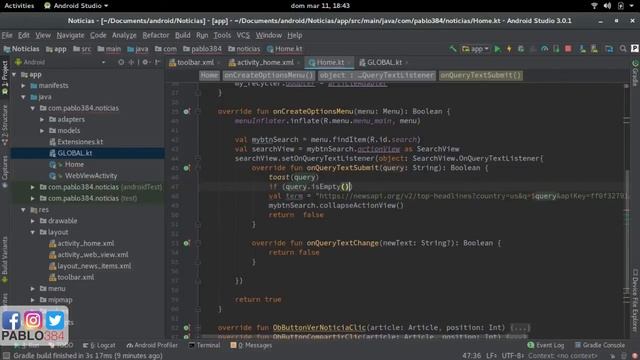This screenshot has height=360, width=640.
Task: Expand collapsed body of ObButtonVerNoticiaClic
Action: click(520, 327)
